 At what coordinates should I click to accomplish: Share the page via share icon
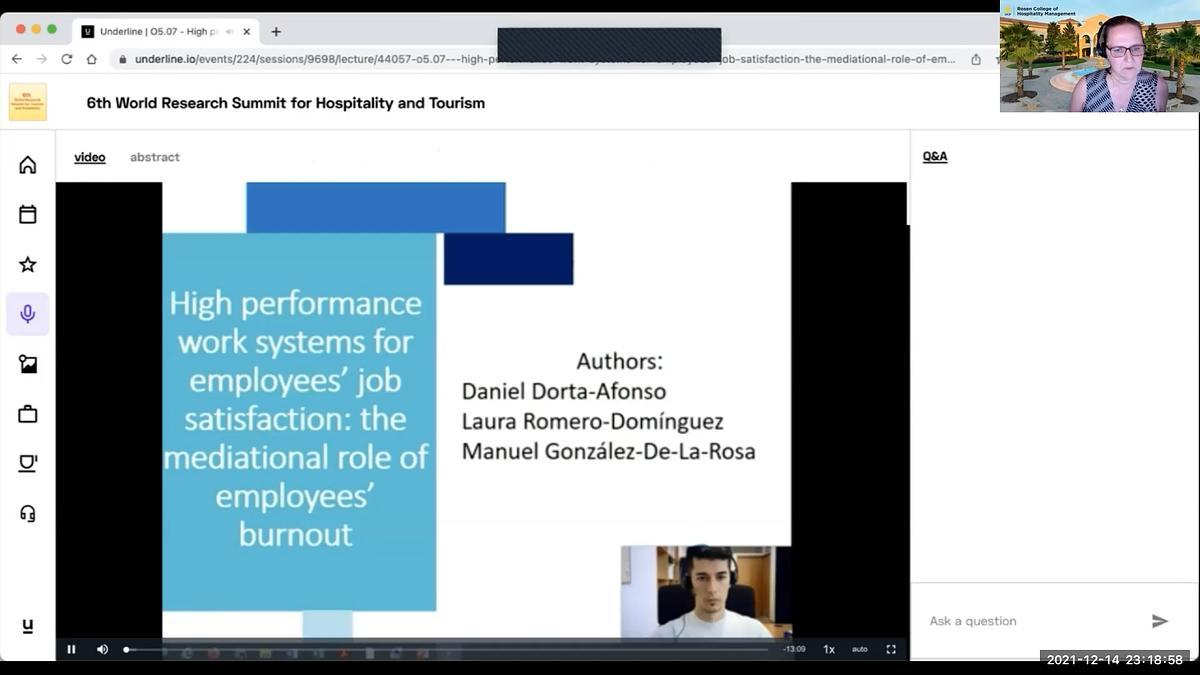[976, 59]
